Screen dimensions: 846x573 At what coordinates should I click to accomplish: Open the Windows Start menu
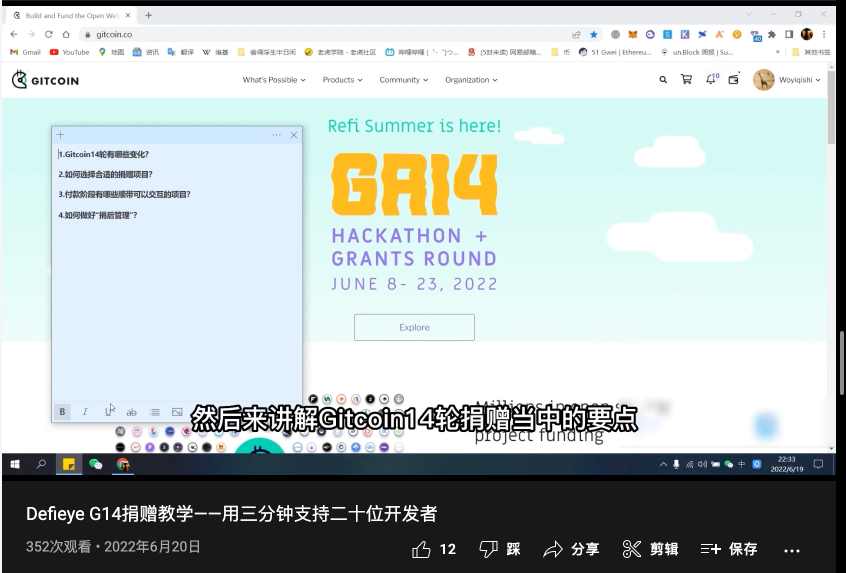(x=15, y=465)
